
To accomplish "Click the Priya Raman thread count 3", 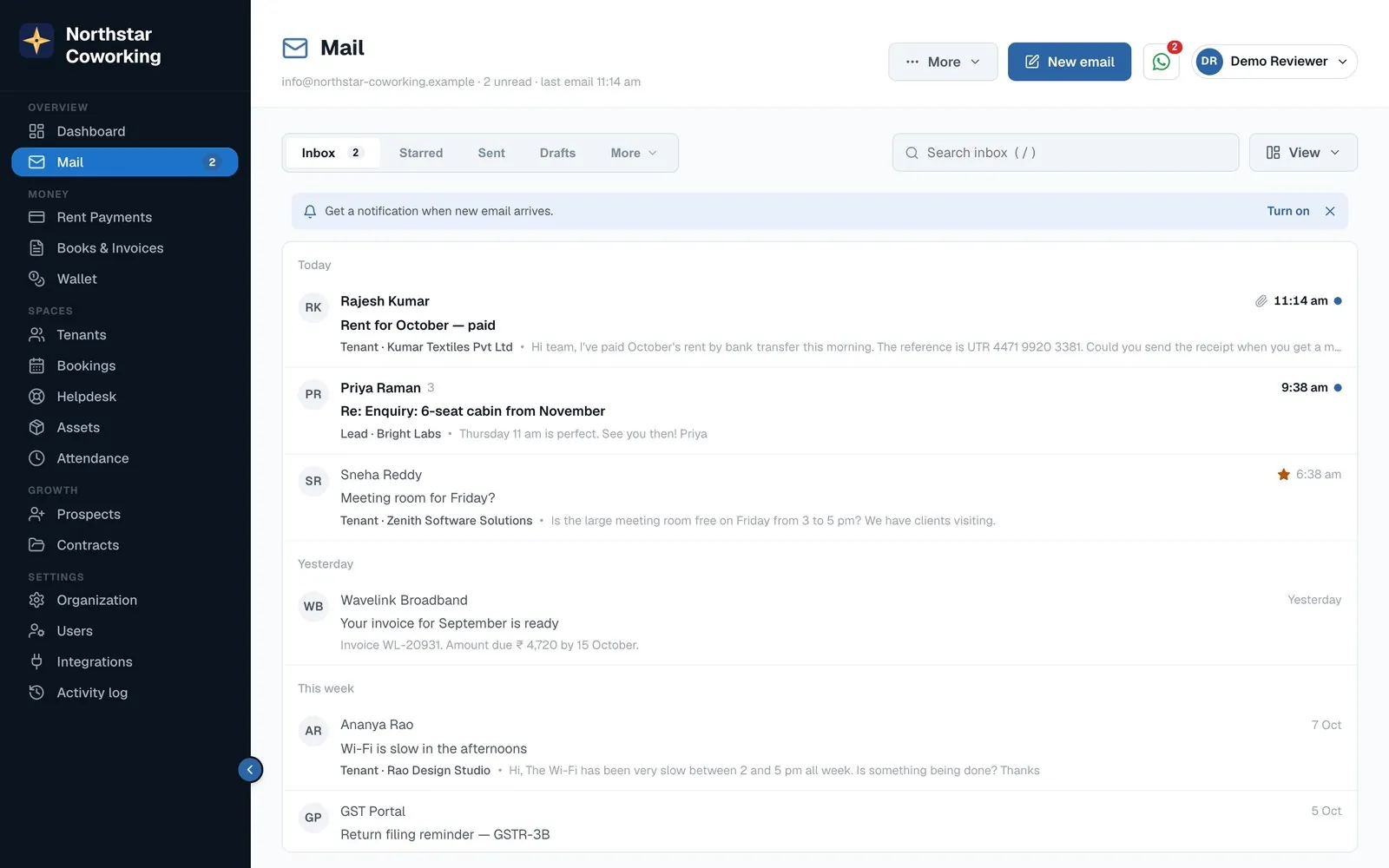I will (x=431, y=388).
